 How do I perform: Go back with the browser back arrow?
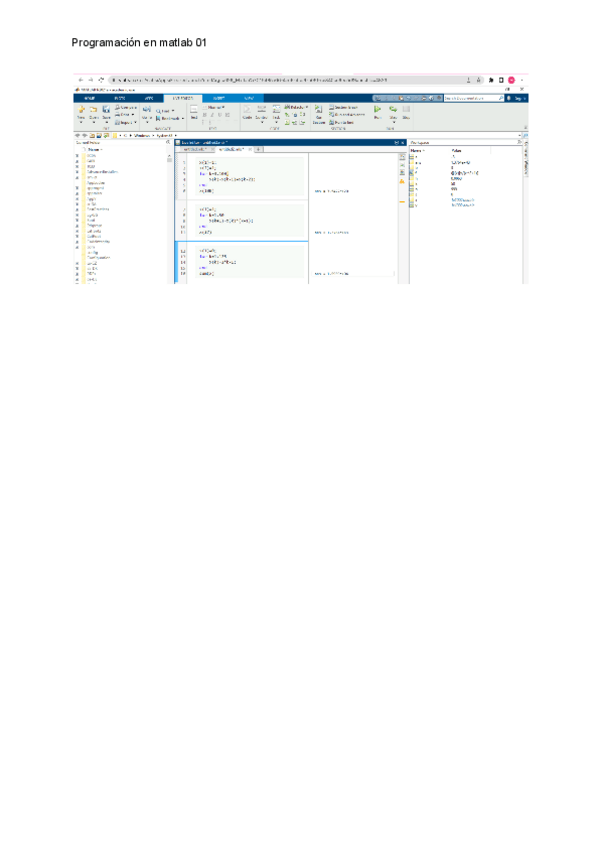coord(81,80)
